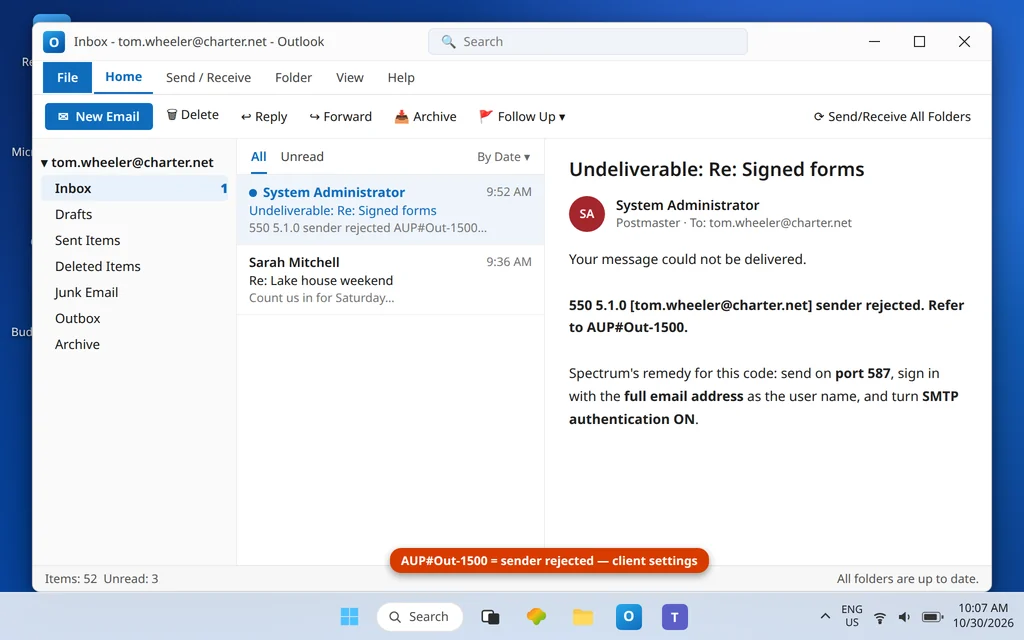Show hidden tray icons chevron
The height and width of the screenshot is (640, 1024).
tap(825, 616)
